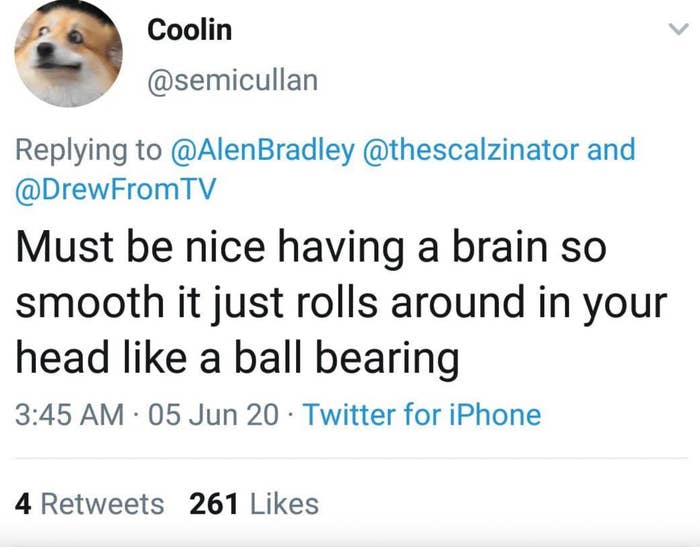Open the Likes label
Screen dimensions: 700x547
pyautogui.click(x=284, y=504)
